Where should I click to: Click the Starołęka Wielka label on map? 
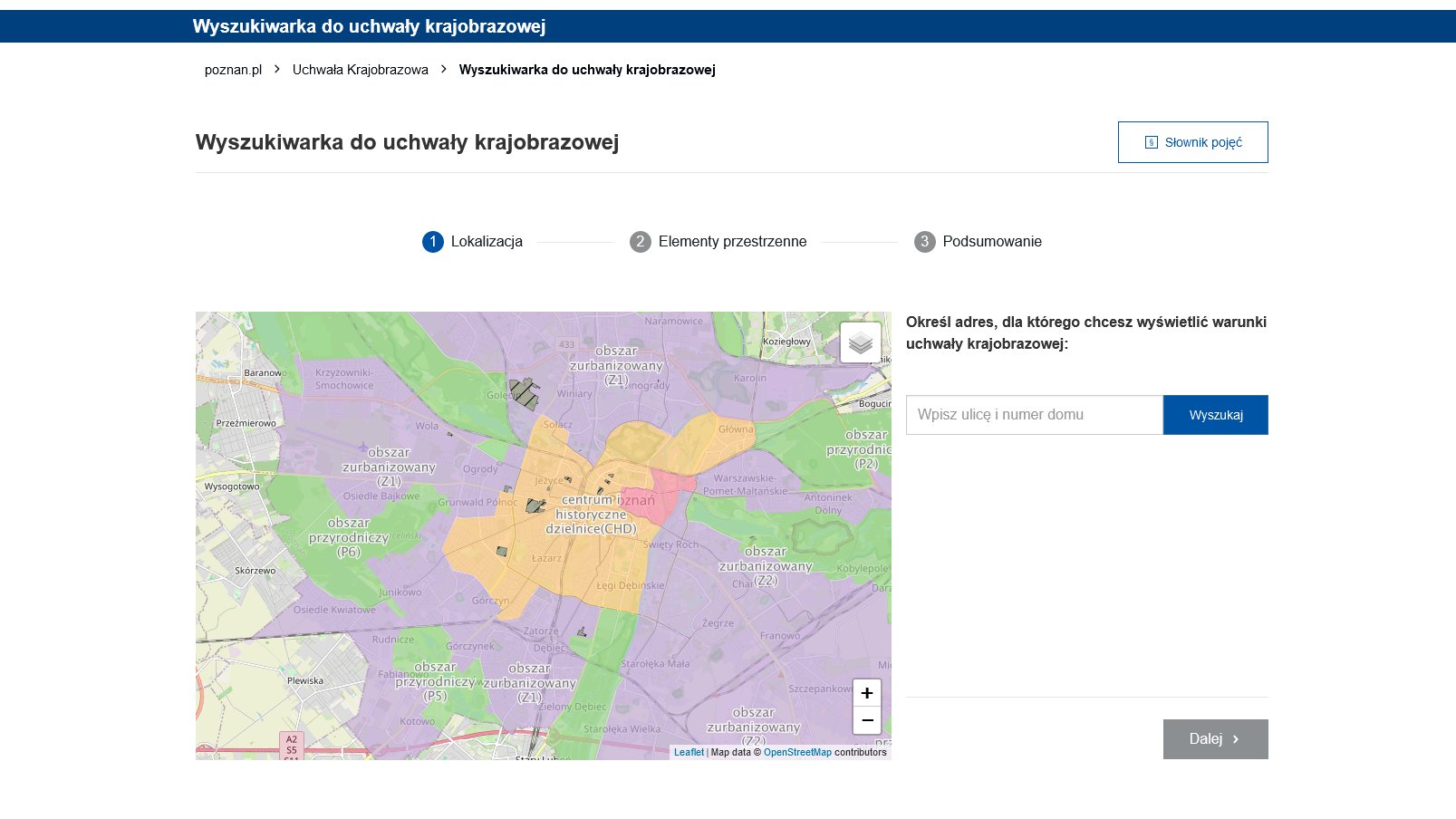pyautogui.click(x=622, y=728)
